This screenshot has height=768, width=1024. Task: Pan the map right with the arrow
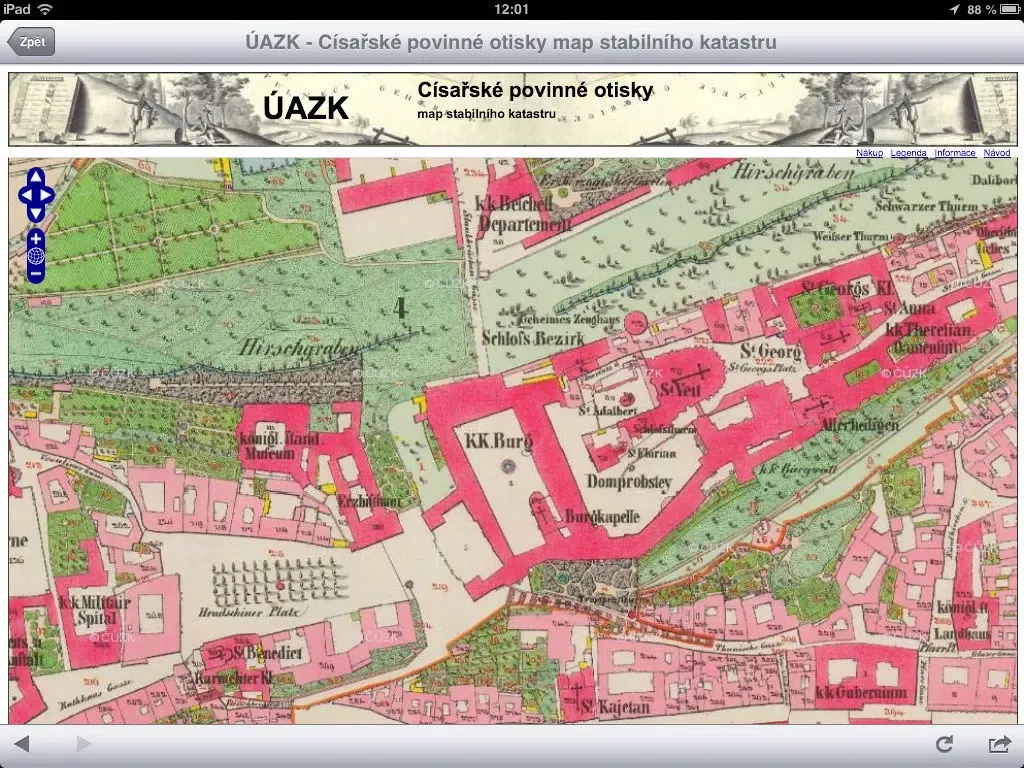pos(48,195)
